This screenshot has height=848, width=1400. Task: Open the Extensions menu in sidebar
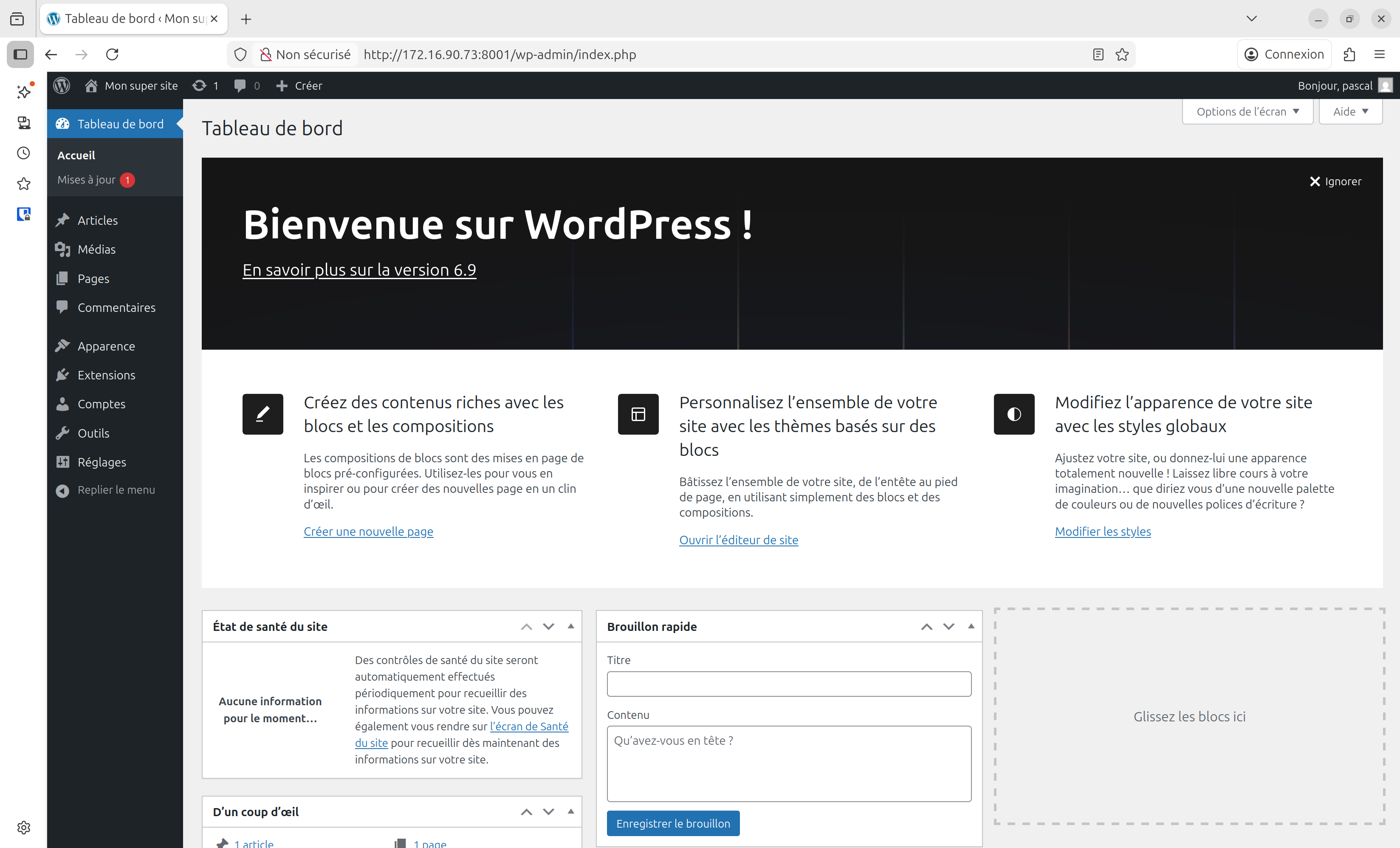coord(106,375)
